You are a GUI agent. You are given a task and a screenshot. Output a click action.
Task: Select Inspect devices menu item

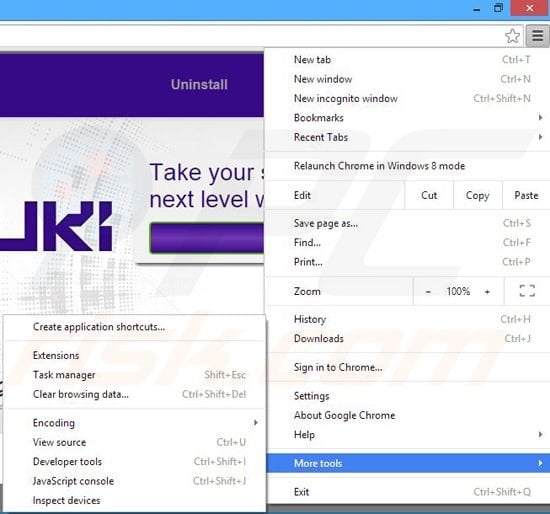[x=135, y=500]
